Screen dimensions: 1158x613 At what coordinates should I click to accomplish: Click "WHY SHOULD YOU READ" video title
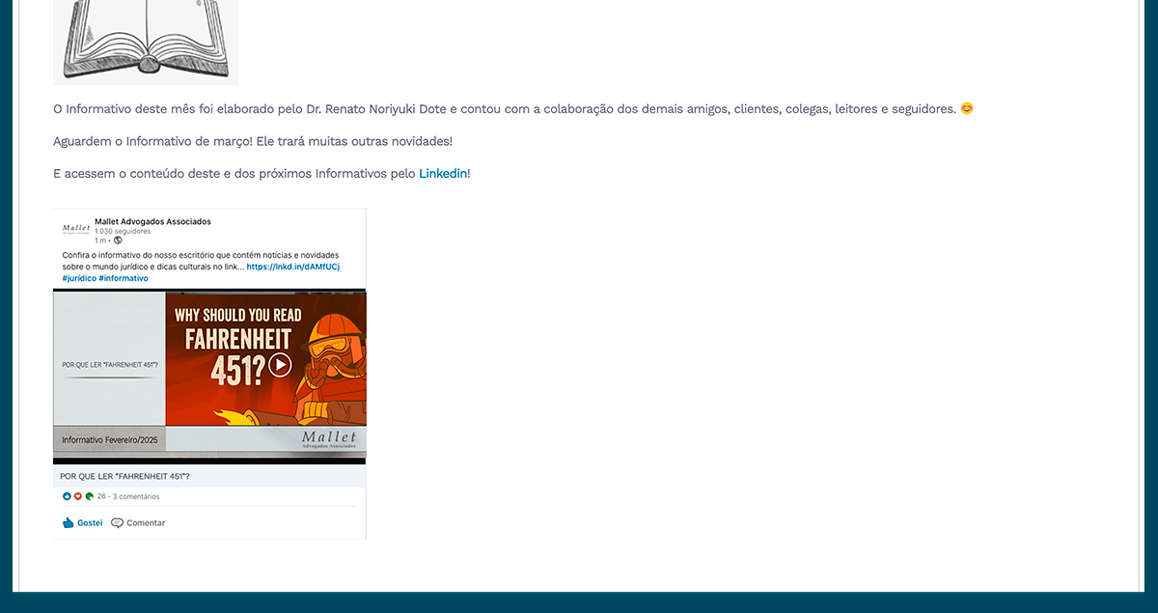[238, 315]
